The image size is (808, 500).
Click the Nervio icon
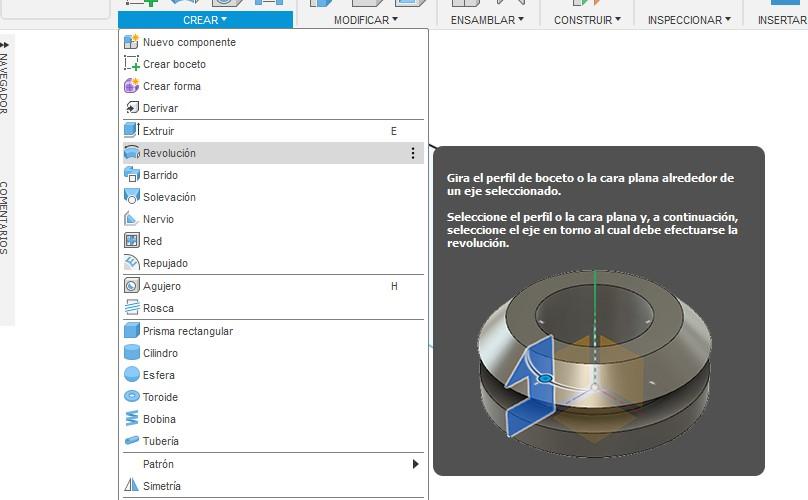tap(131, 219)
